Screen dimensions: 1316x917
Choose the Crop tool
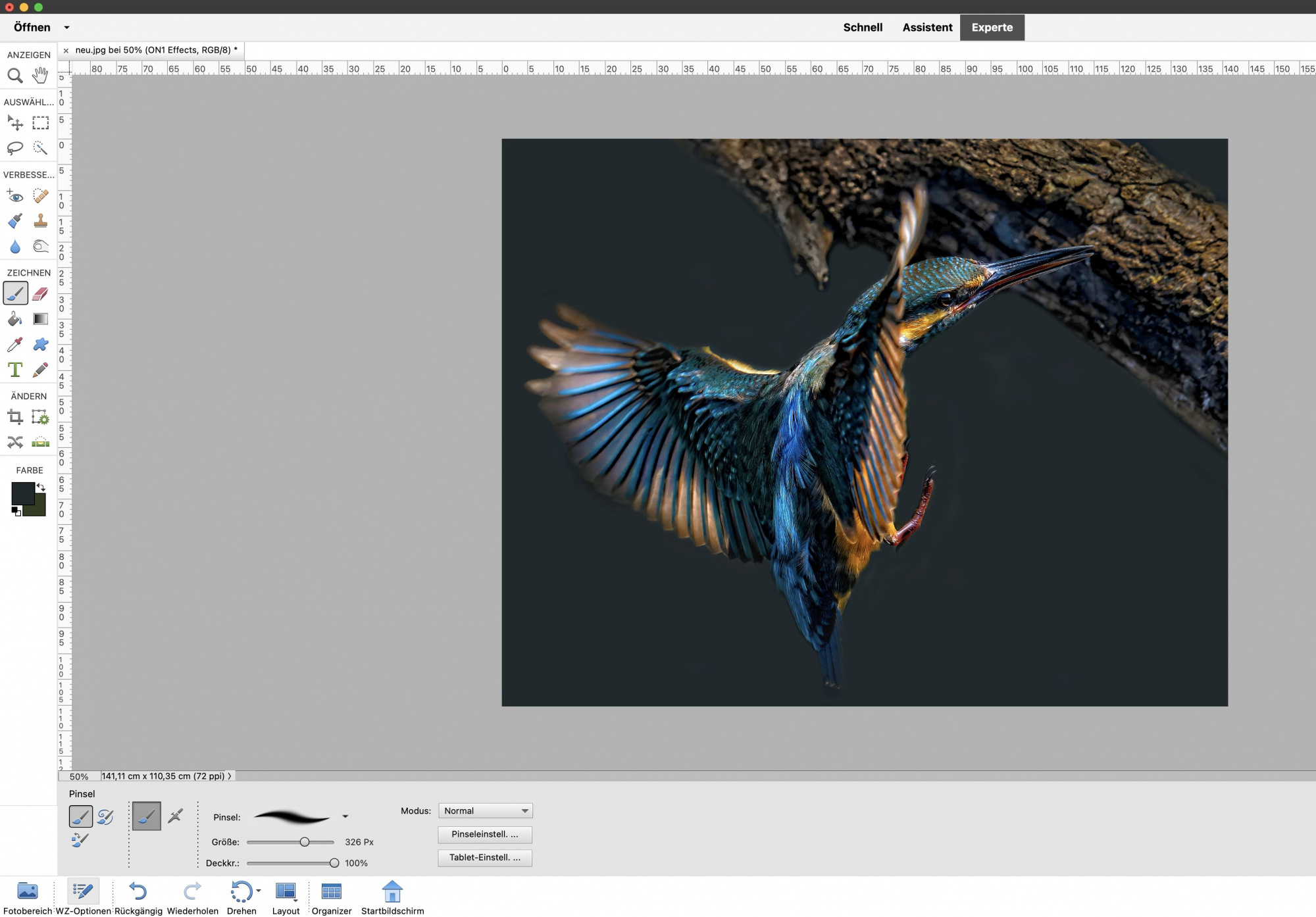[14, 417]
